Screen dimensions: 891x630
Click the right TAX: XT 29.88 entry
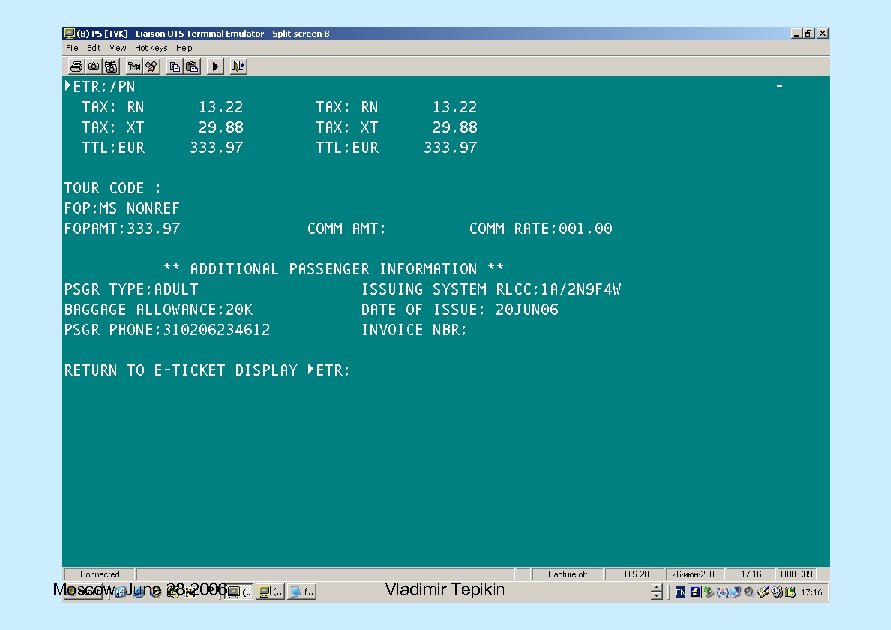pyautogui.click(x=396, y=128)
